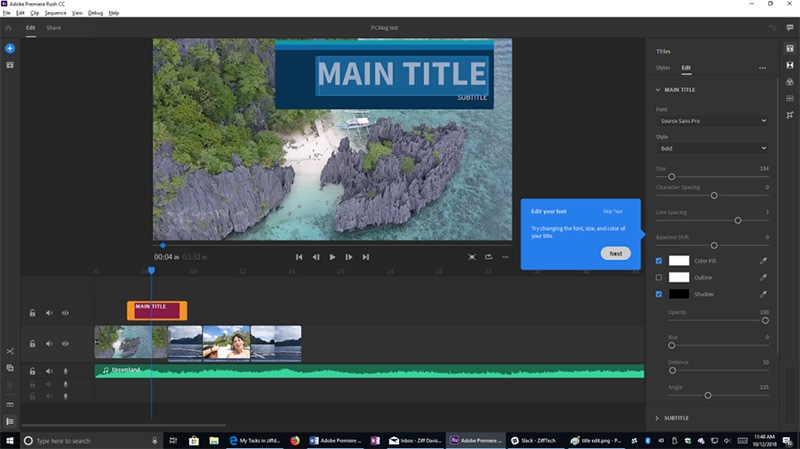Click the blue Add Media plus icon
The width and height of the screenshot is (800, 449).
[10, 48]
